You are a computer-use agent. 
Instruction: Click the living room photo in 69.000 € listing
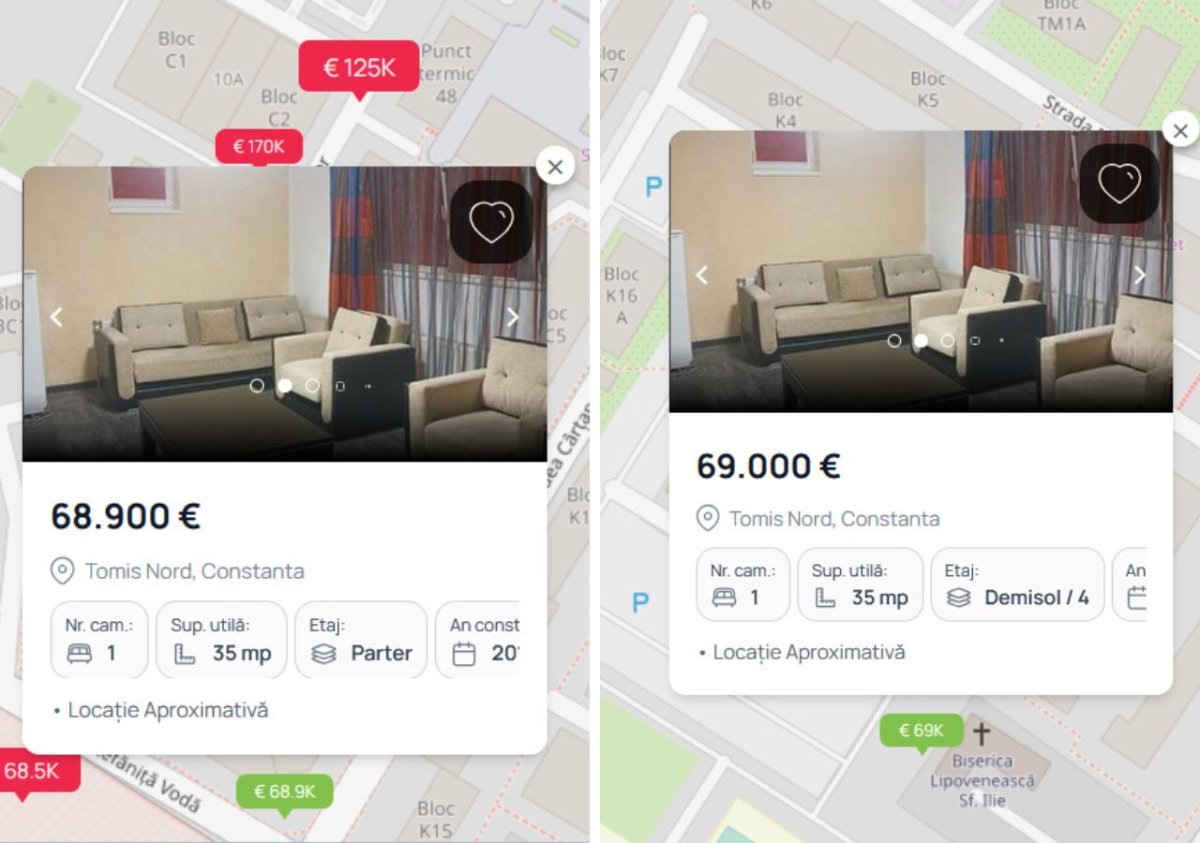920,271
